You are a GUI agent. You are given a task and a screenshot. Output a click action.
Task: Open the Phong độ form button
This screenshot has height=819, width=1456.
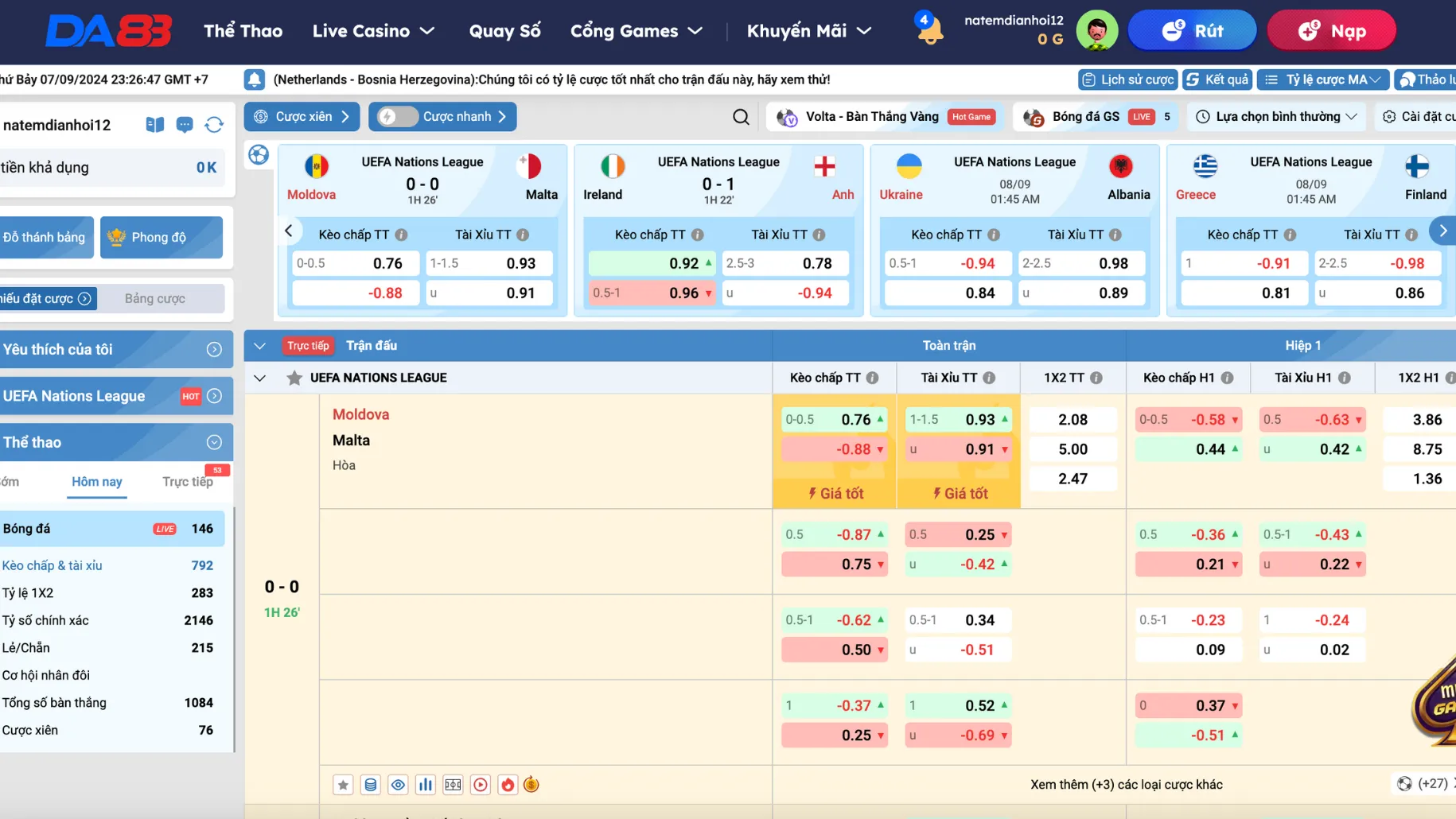coord(162,237)
